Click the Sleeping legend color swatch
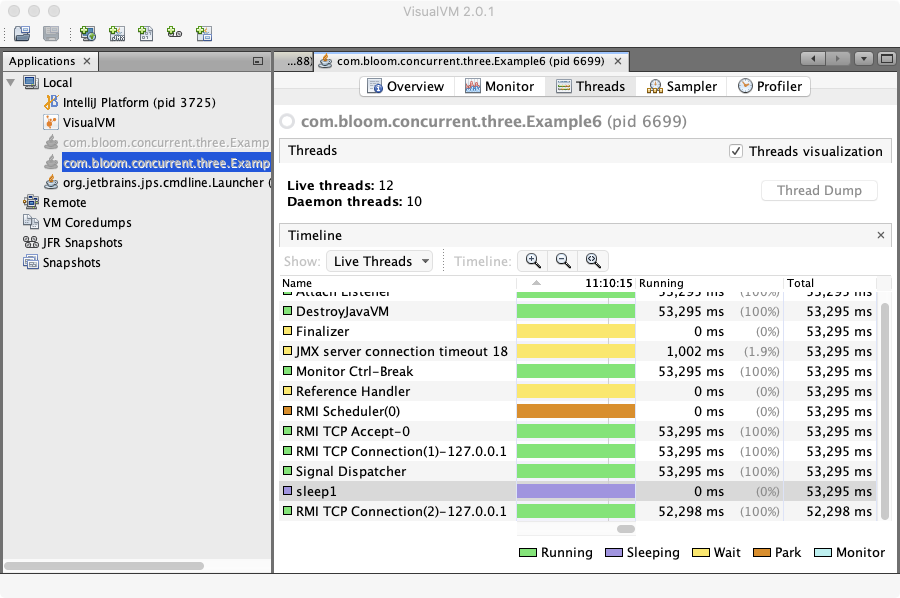The height and width of the screenshot is (598, 900). (614, 553)
